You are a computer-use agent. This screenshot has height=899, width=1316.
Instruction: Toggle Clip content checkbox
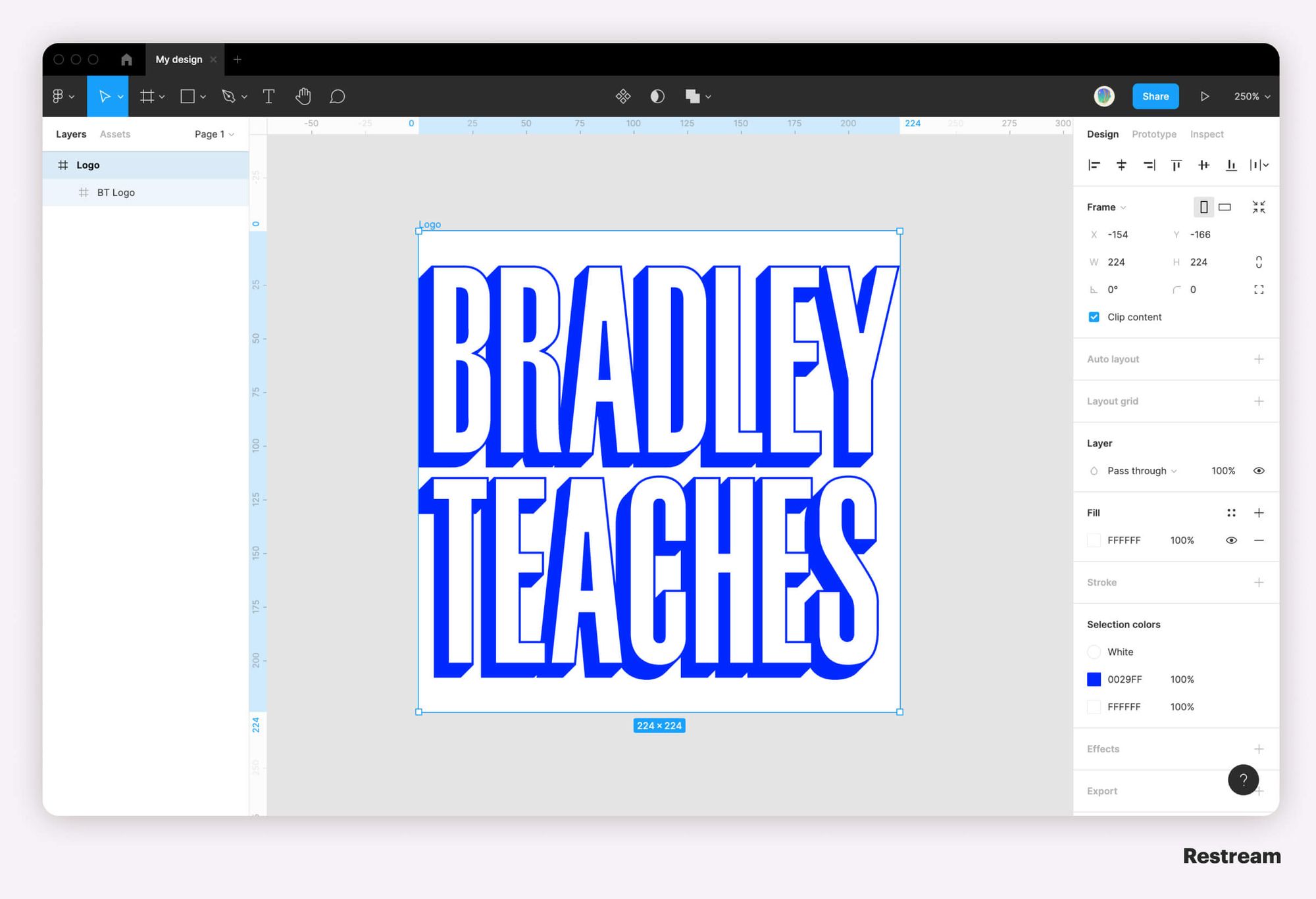pyautogui.click(x=1094, y=317)
